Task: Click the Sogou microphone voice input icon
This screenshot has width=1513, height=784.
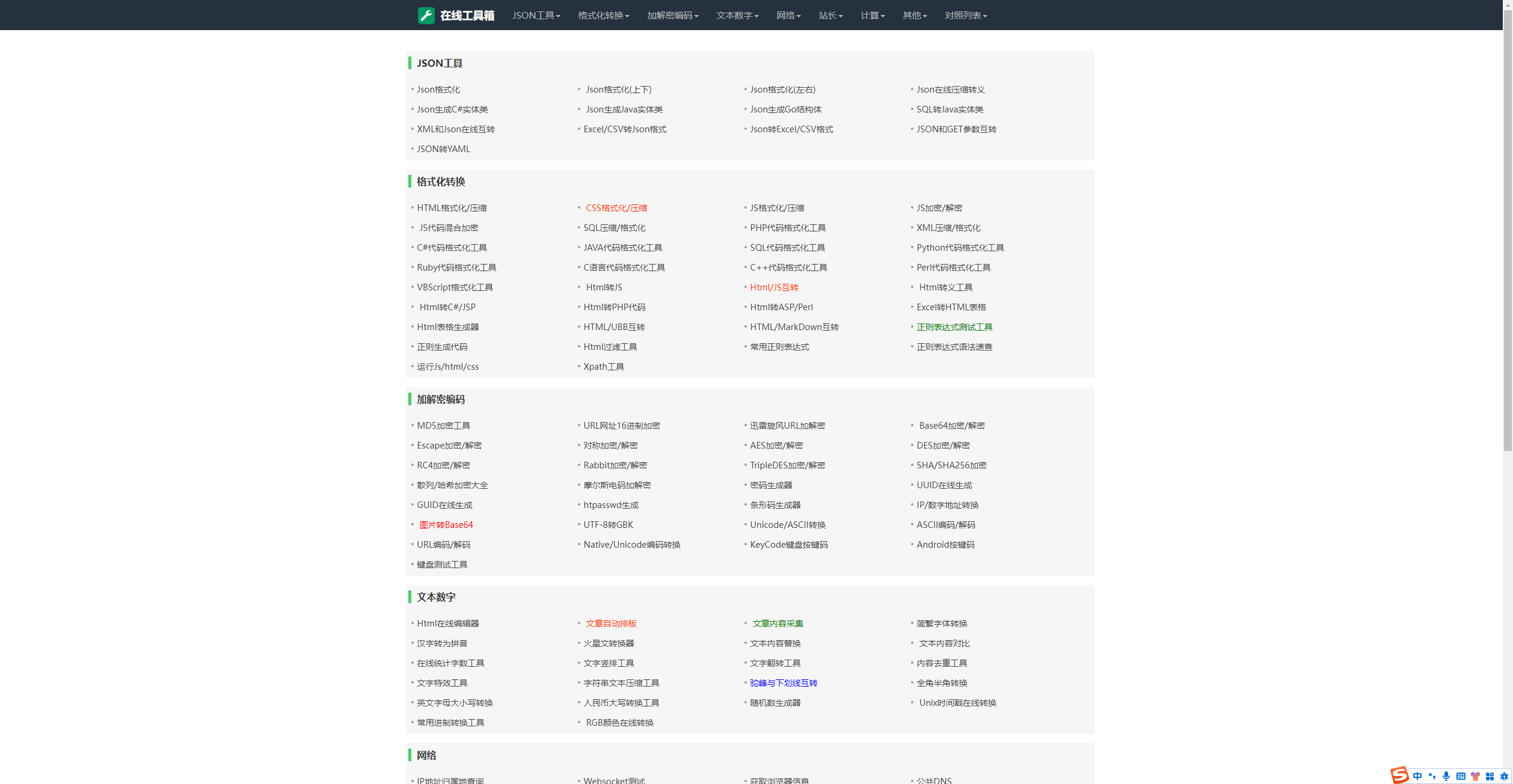Action: click(x=1446, y=776)
